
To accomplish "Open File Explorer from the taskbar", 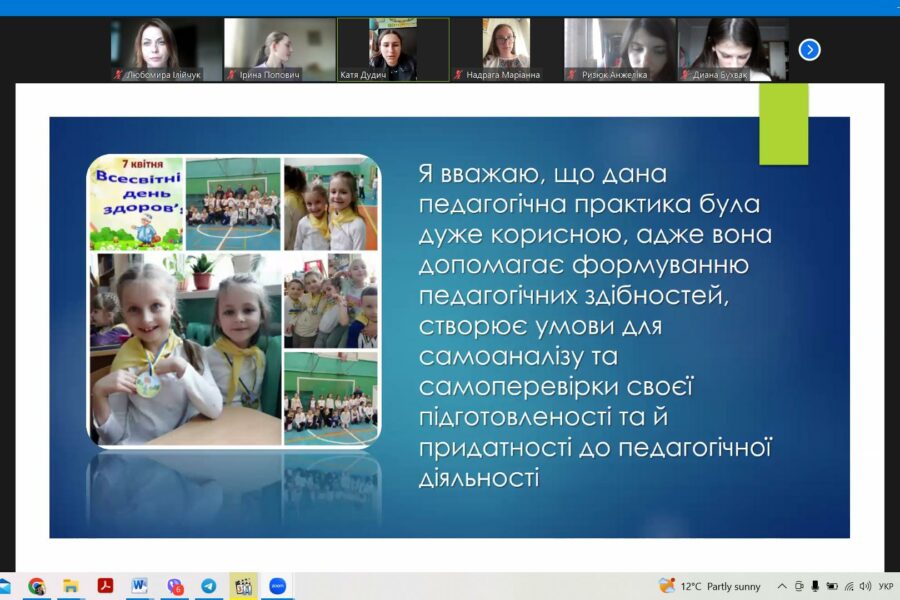I will (71, 586).
